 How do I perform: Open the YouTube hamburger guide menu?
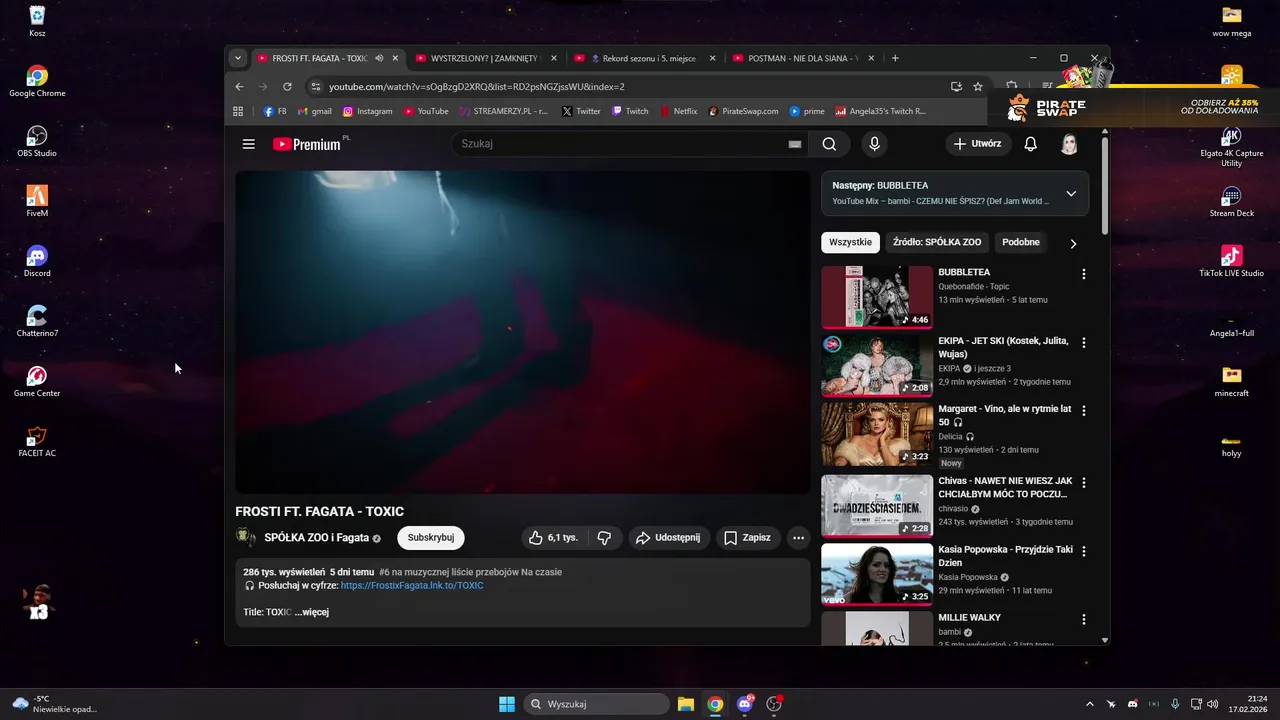(x=248, y=144)
